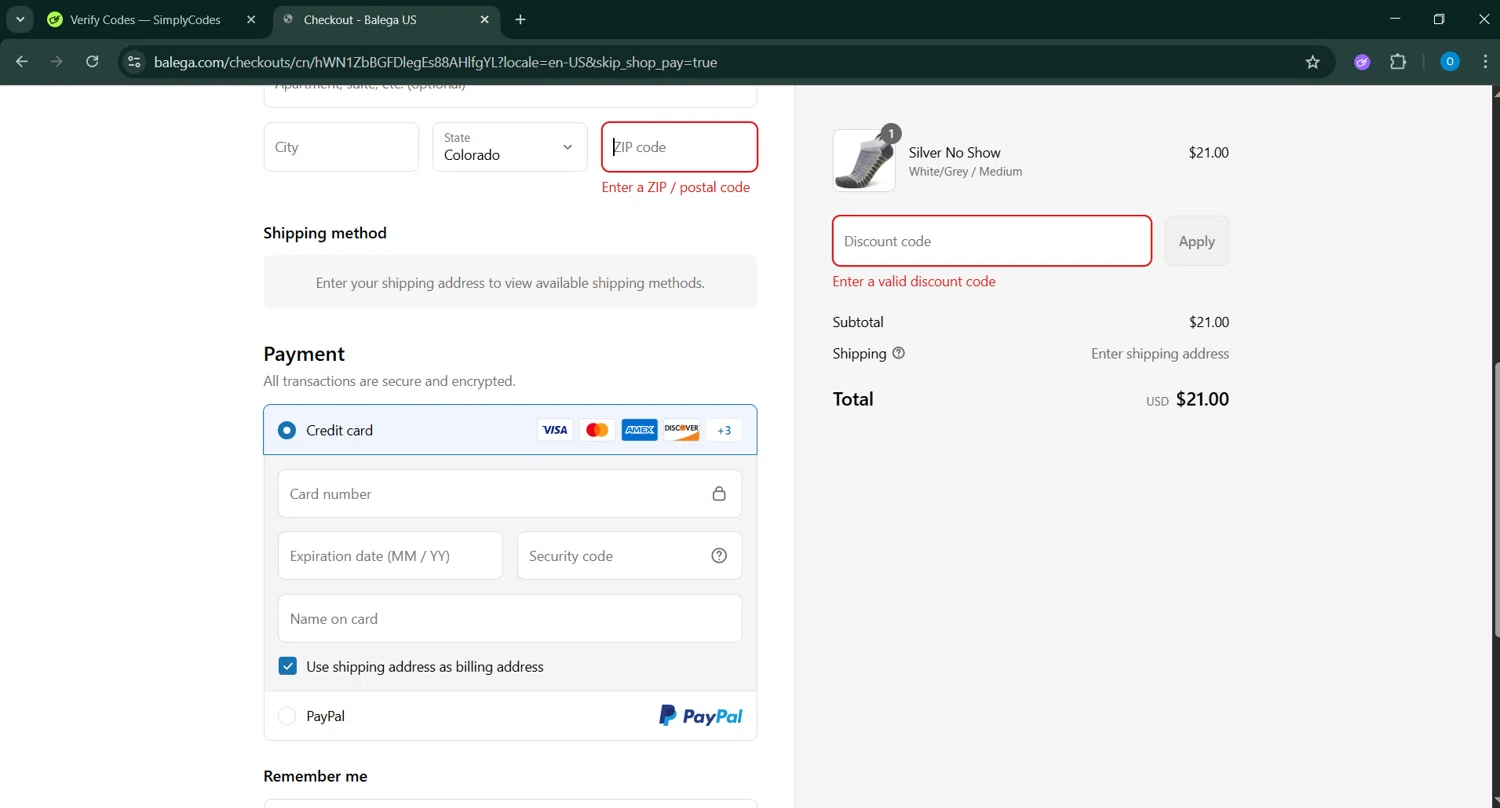Click into the Card number field
Screen dimensions: 1500x808
510,494
